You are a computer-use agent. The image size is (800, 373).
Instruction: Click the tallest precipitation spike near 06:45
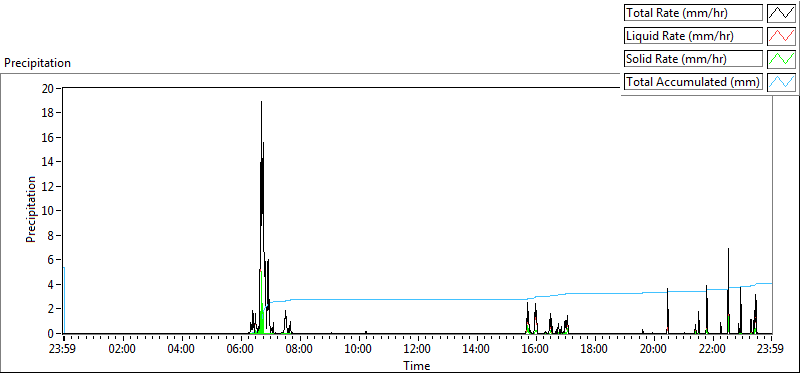[261, 102]
